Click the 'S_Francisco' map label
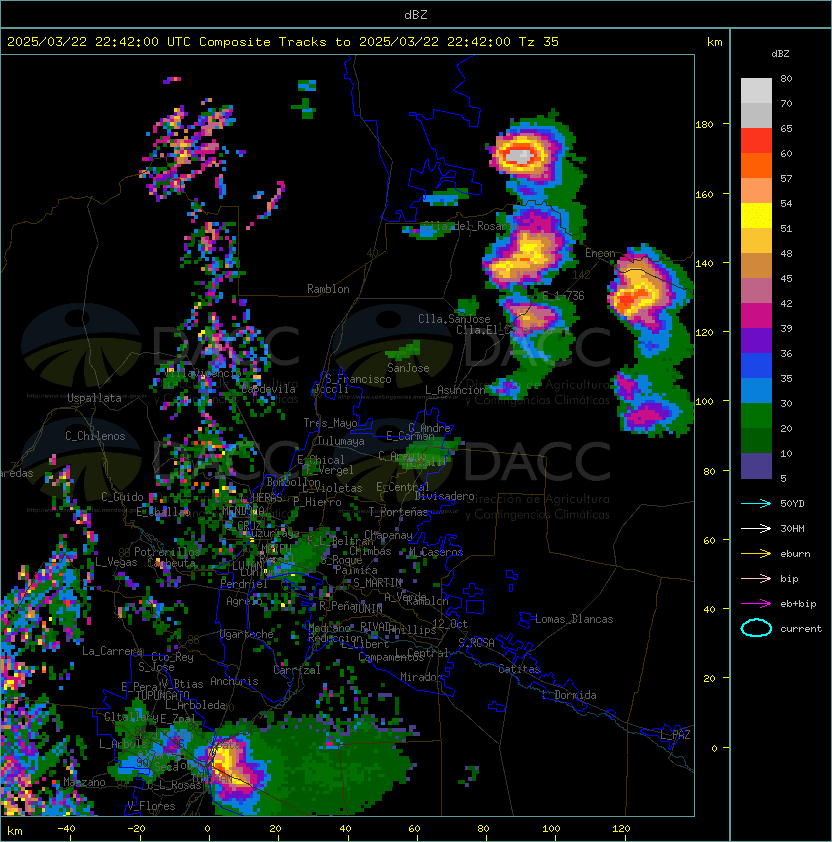Viewport: 832px width, 842px height. pos(358,380)
